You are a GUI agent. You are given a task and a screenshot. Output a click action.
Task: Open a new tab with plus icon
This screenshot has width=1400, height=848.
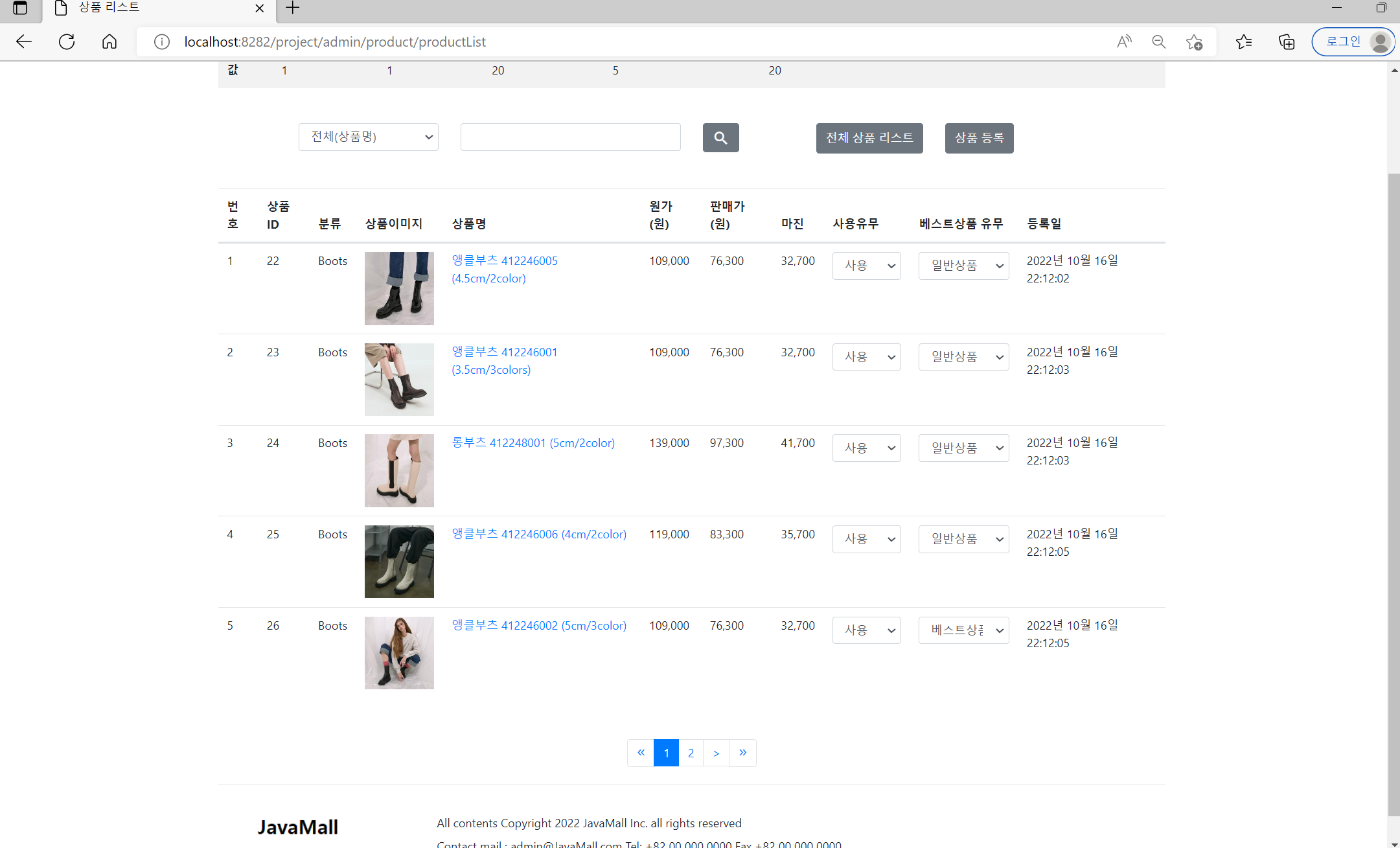293,8
